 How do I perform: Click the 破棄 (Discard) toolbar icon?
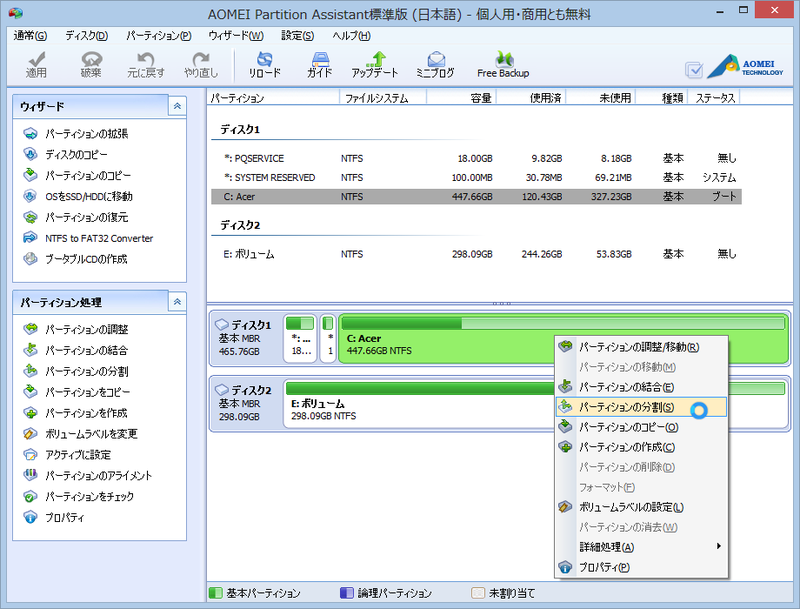(x=91, y=65)
